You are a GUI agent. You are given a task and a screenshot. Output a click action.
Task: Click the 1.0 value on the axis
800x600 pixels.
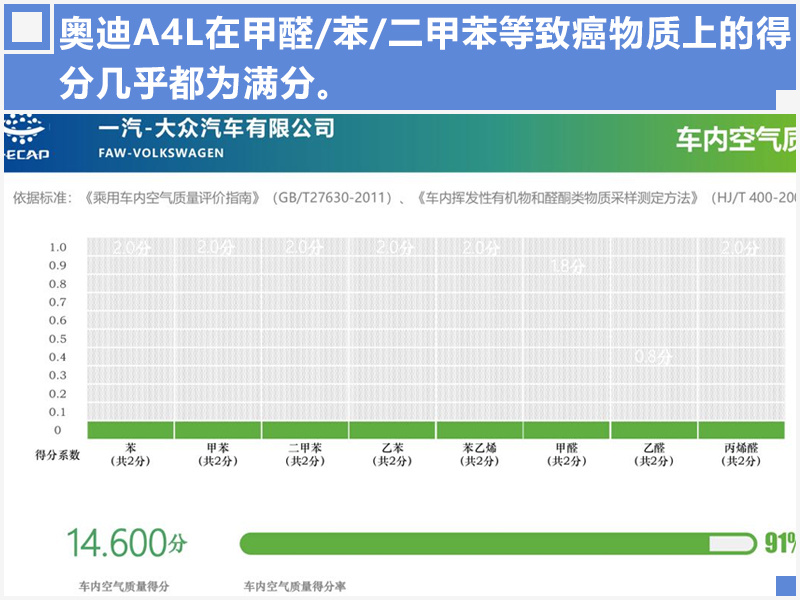click(x=58, y=247)
